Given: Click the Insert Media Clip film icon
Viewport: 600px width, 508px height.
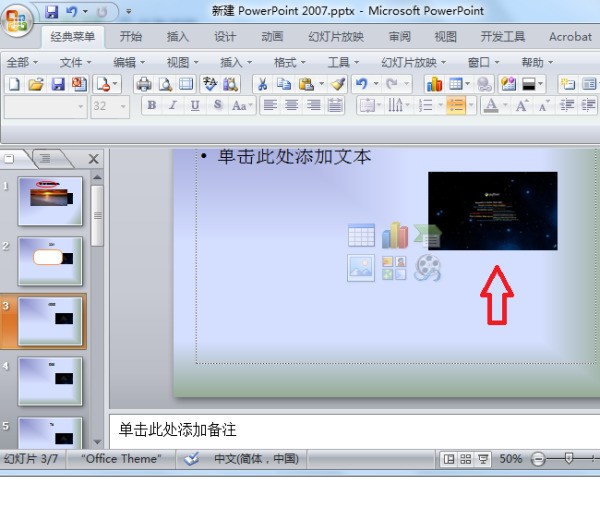Looking at the screenshot, I should 427,267.
